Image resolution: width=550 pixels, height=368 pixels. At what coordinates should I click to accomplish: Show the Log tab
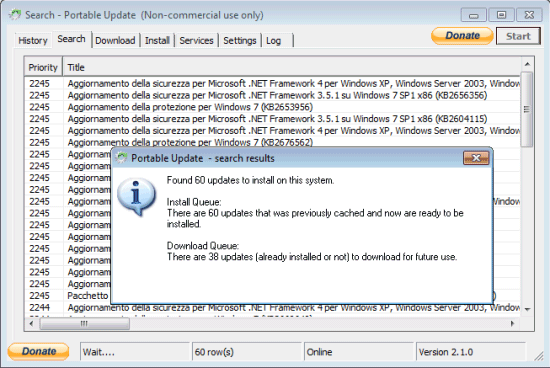point(274,40)
